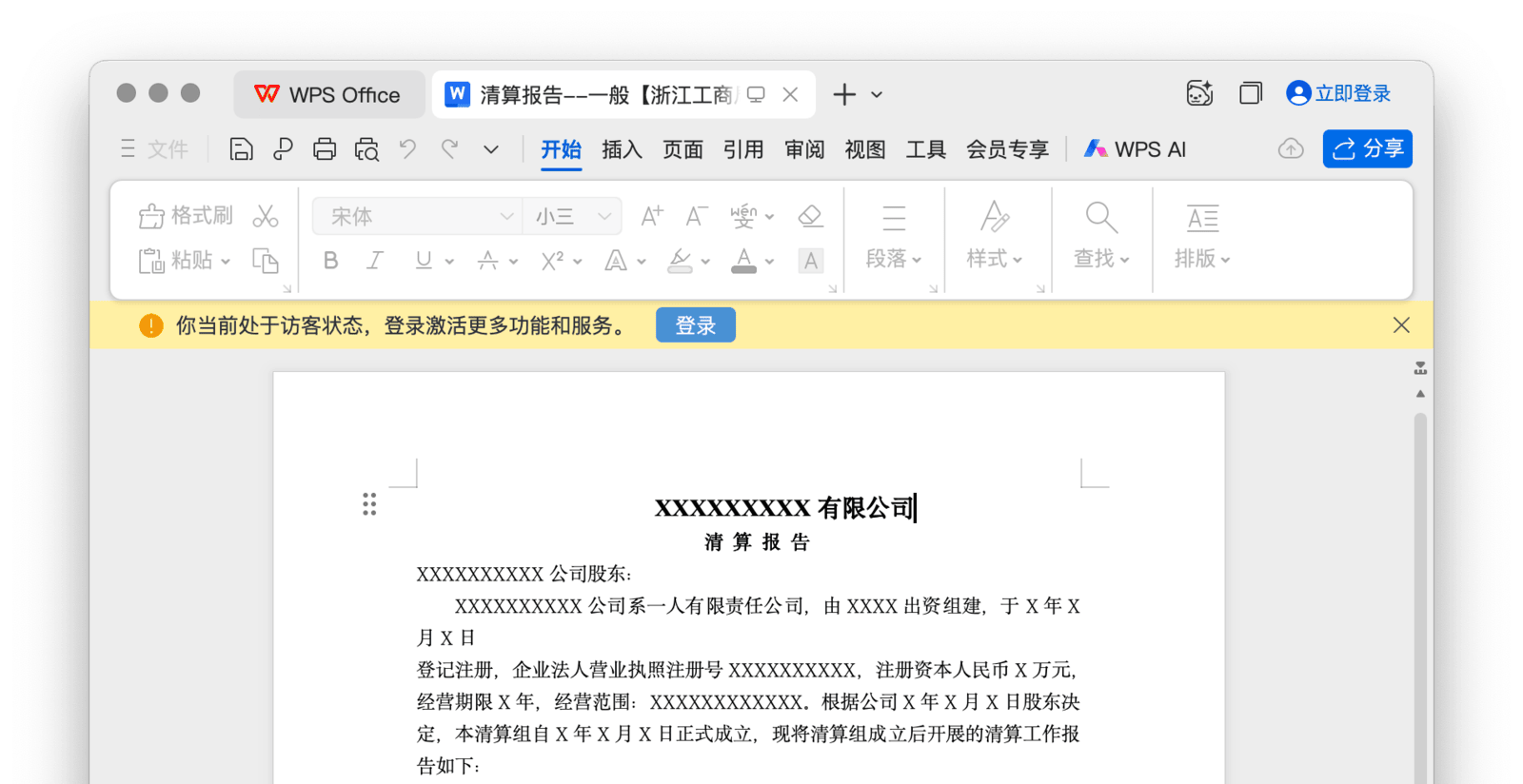
Task: Open the 会员专享 tab
Action: pos(1007,149)
